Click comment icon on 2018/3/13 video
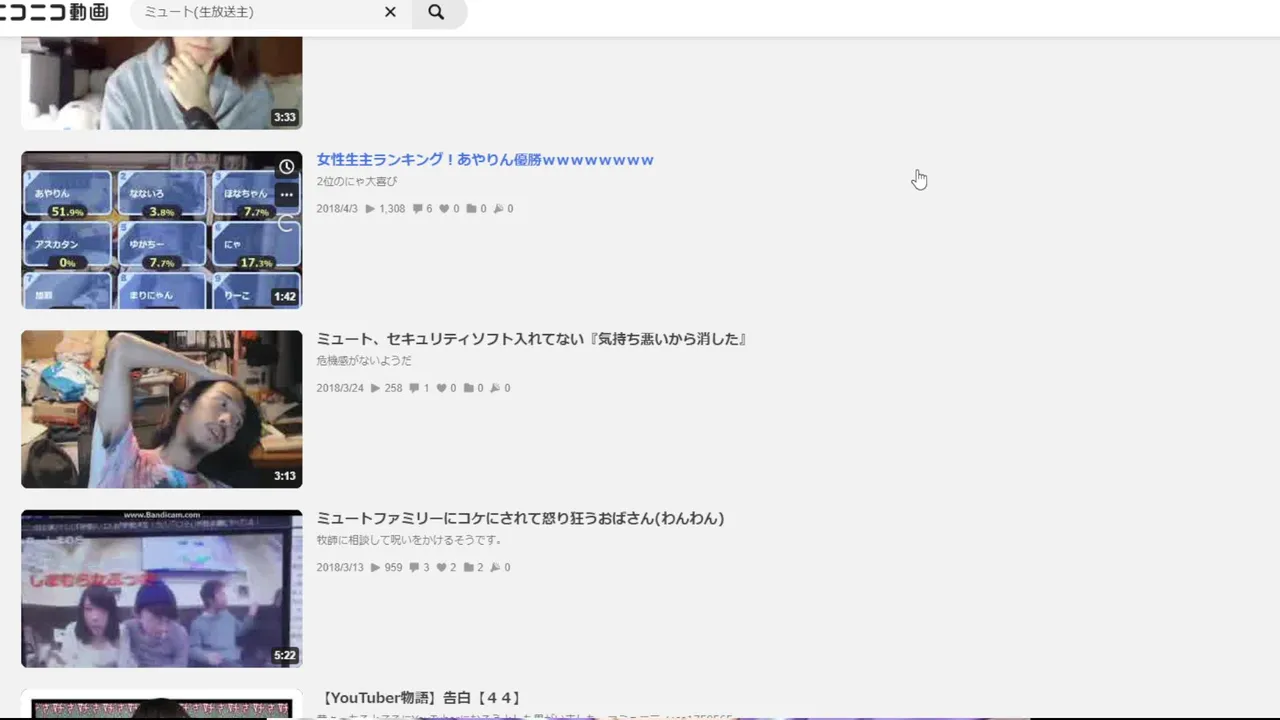The image size is (1280, 720). [x=414, y=567]
